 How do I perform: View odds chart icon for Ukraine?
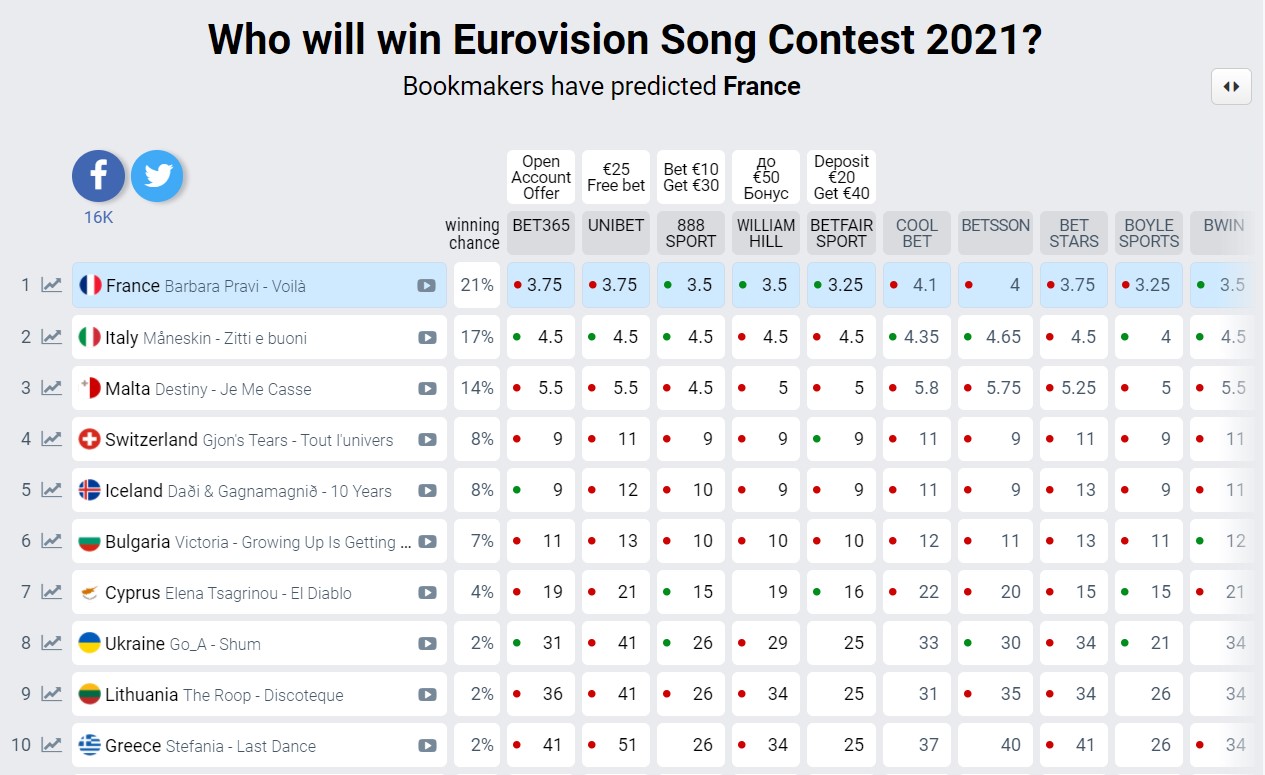(51, 643)
